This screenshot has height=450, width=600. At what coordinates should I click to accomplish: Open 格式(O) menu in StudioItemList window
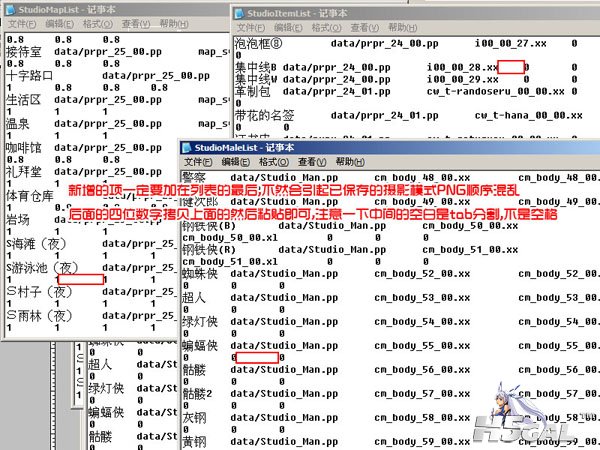(326, 28)
